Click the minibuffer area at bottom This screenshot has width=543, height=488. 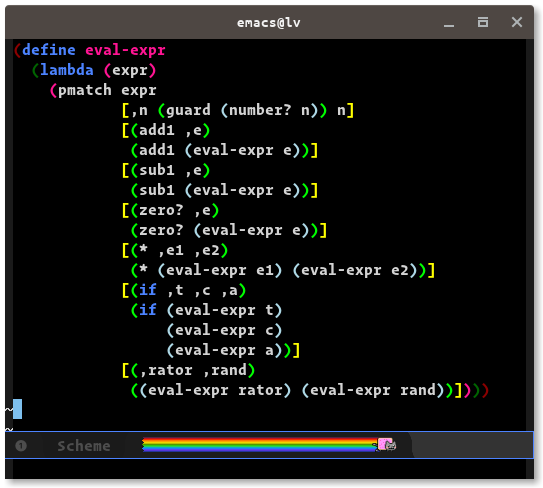[x=269, y=469]
